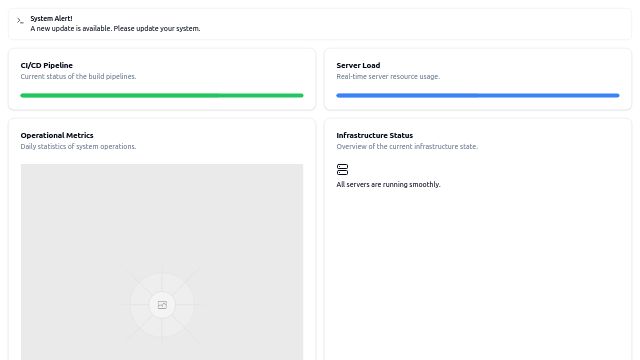Image resolution: width=640 pixels, height=360 pixels.
Task: Click 'All servers are running smoothly' message
Action: click(388, 184)
